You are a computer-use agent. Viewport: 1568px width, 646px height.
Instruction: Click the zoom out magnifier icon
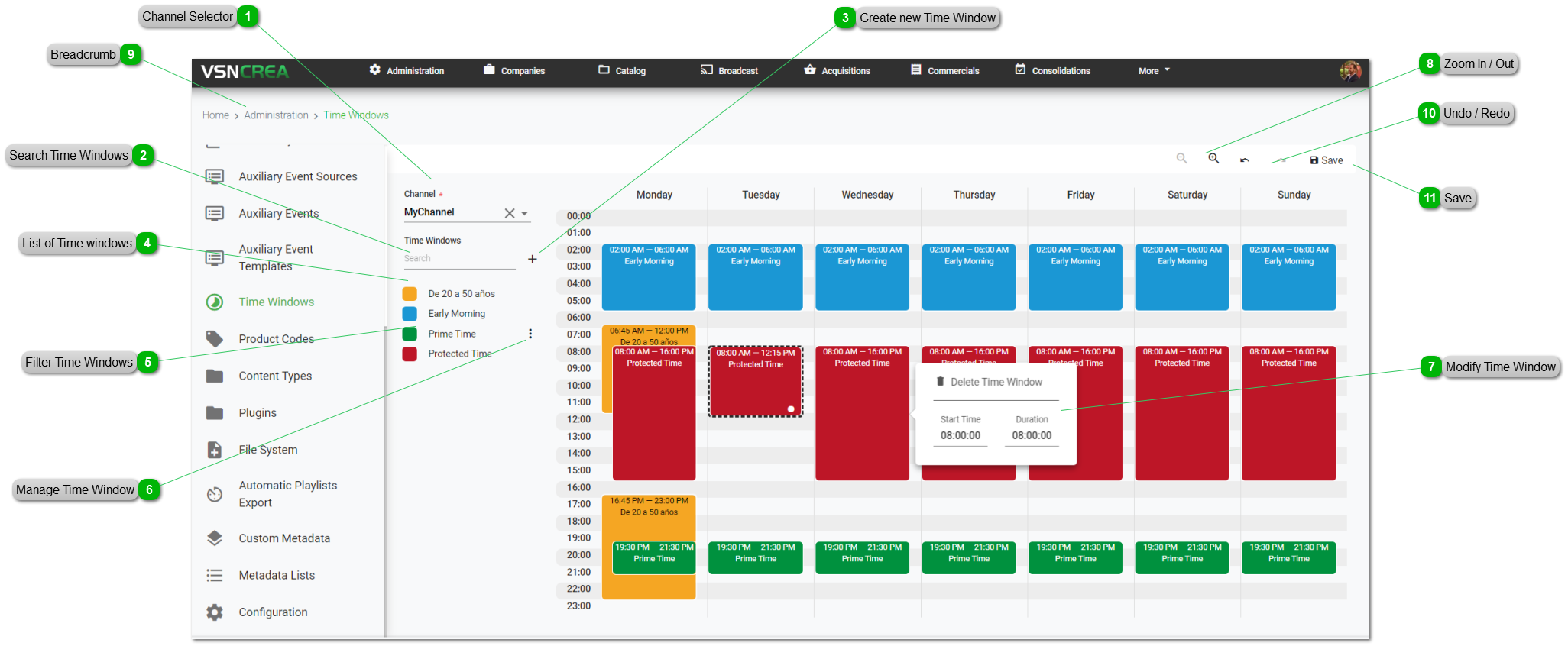1181,158
